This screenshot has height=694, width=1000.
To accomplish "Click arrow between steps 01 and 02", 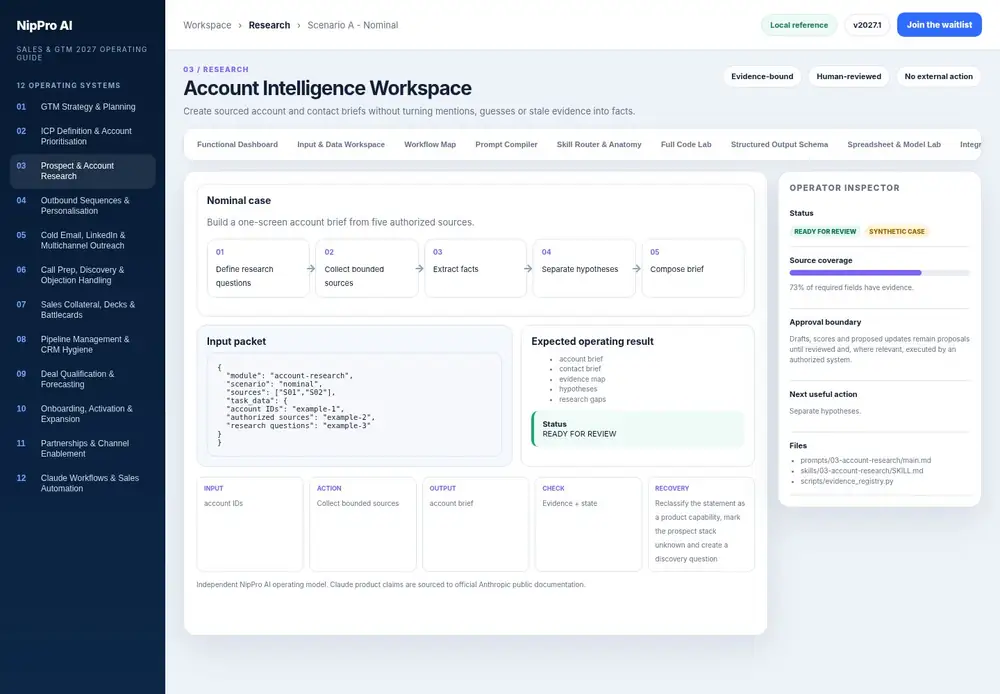I will click(x=311, y=269).
